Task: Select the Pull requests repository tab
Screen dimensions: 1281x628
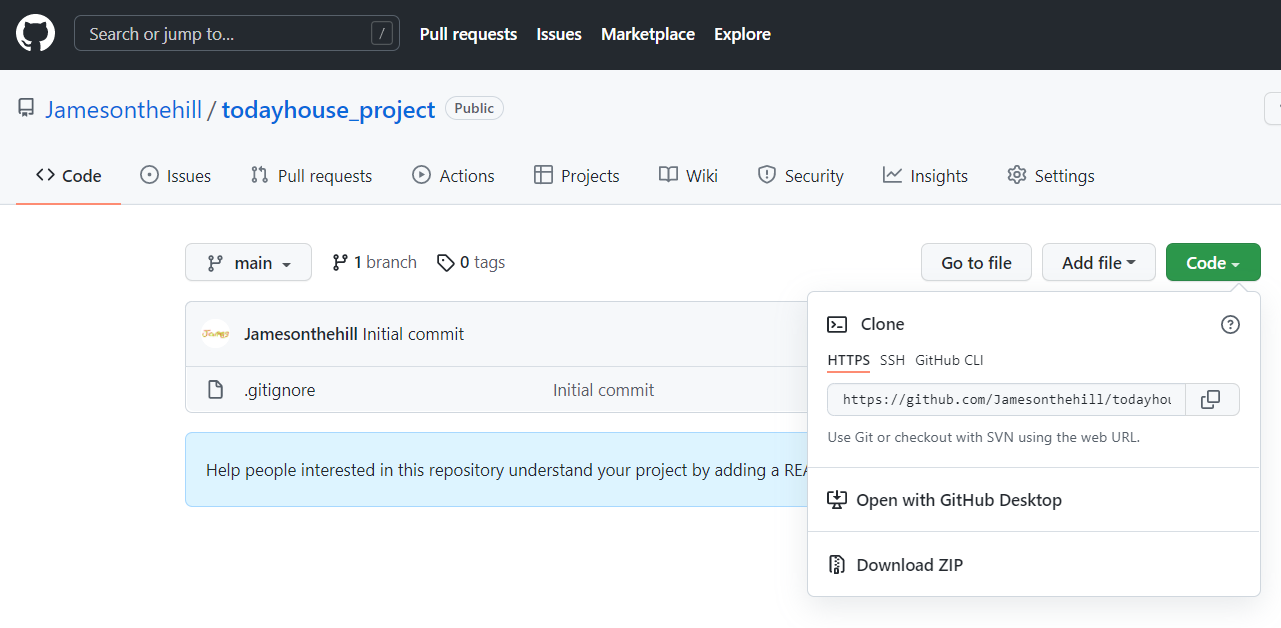Action: pyautogui.click(x=311, y=176)
